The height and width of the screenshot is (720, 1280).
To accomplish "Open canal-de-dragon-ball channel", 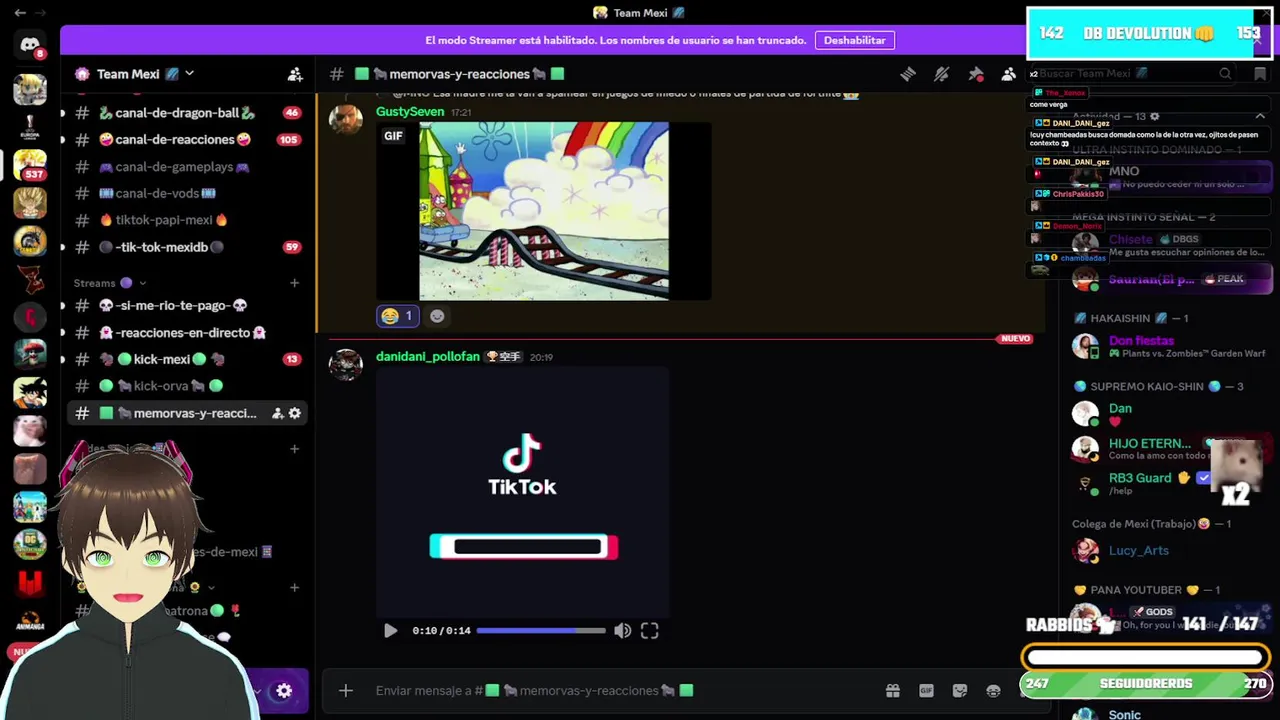I will pos(186,113).
